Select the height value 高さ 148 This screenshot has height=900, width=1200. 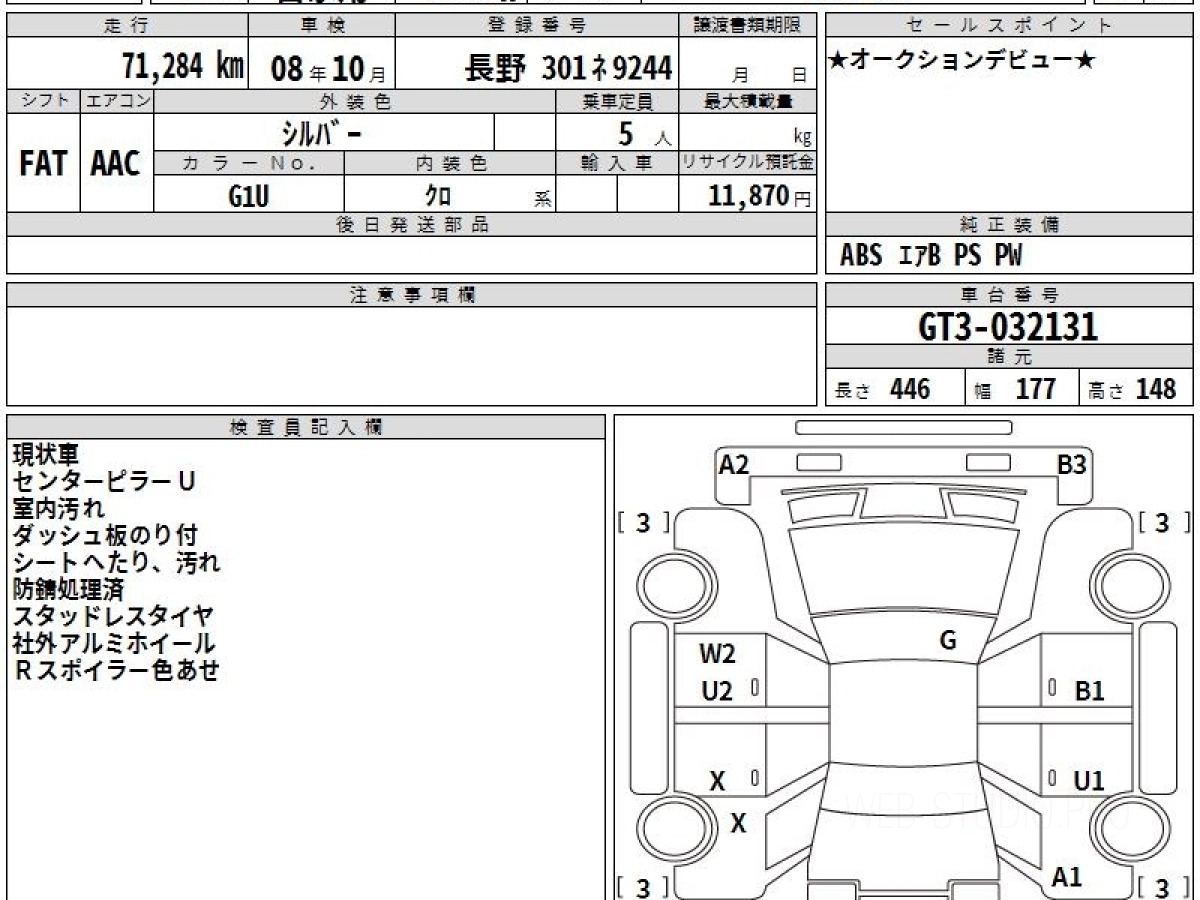click(x=1134, y=389)
